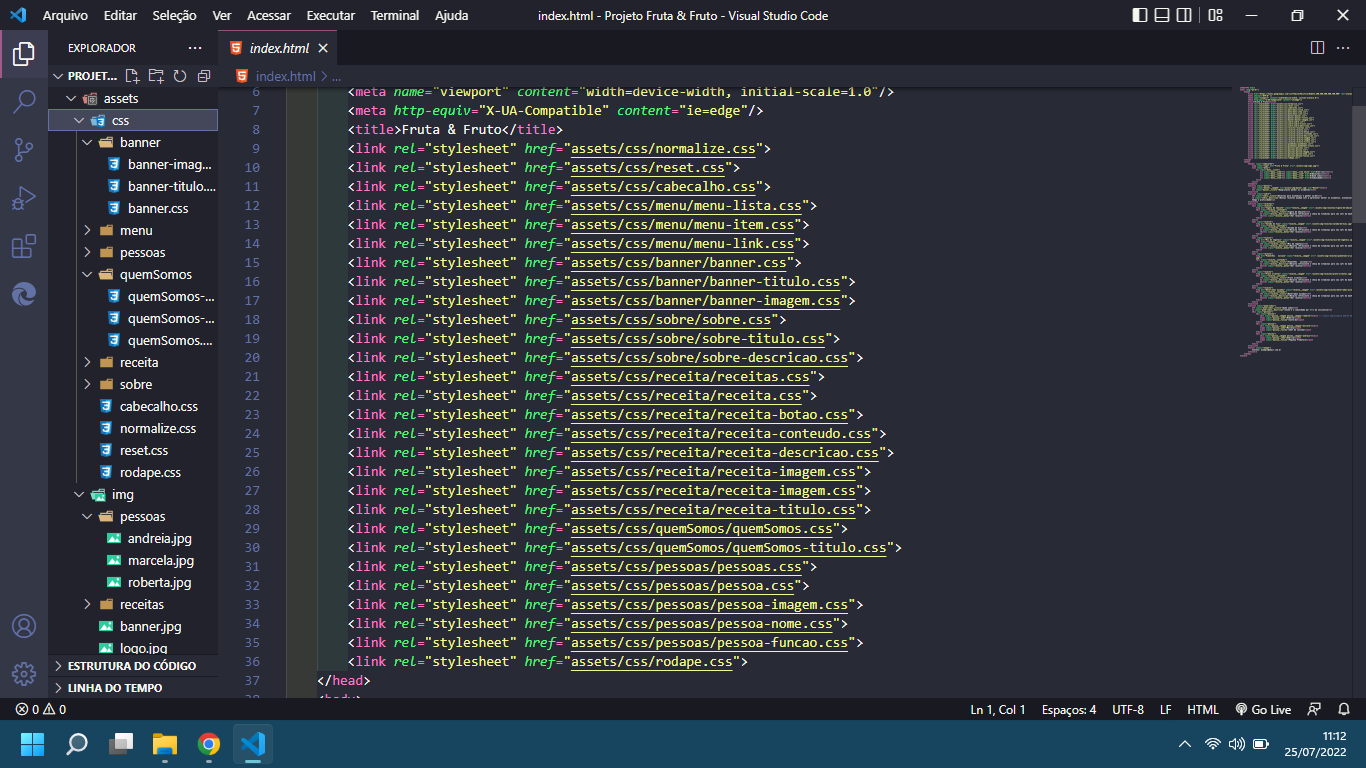This screenshot has width=1366, height=768.
Task: Select the index.html editor tab
Action: click(278, 48)
